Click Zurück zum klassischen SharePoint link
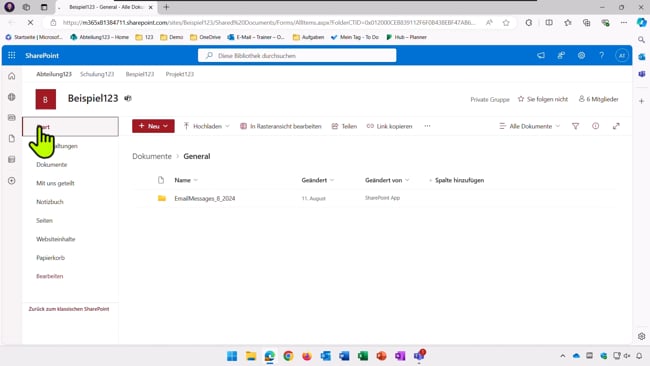 [69, 309]
